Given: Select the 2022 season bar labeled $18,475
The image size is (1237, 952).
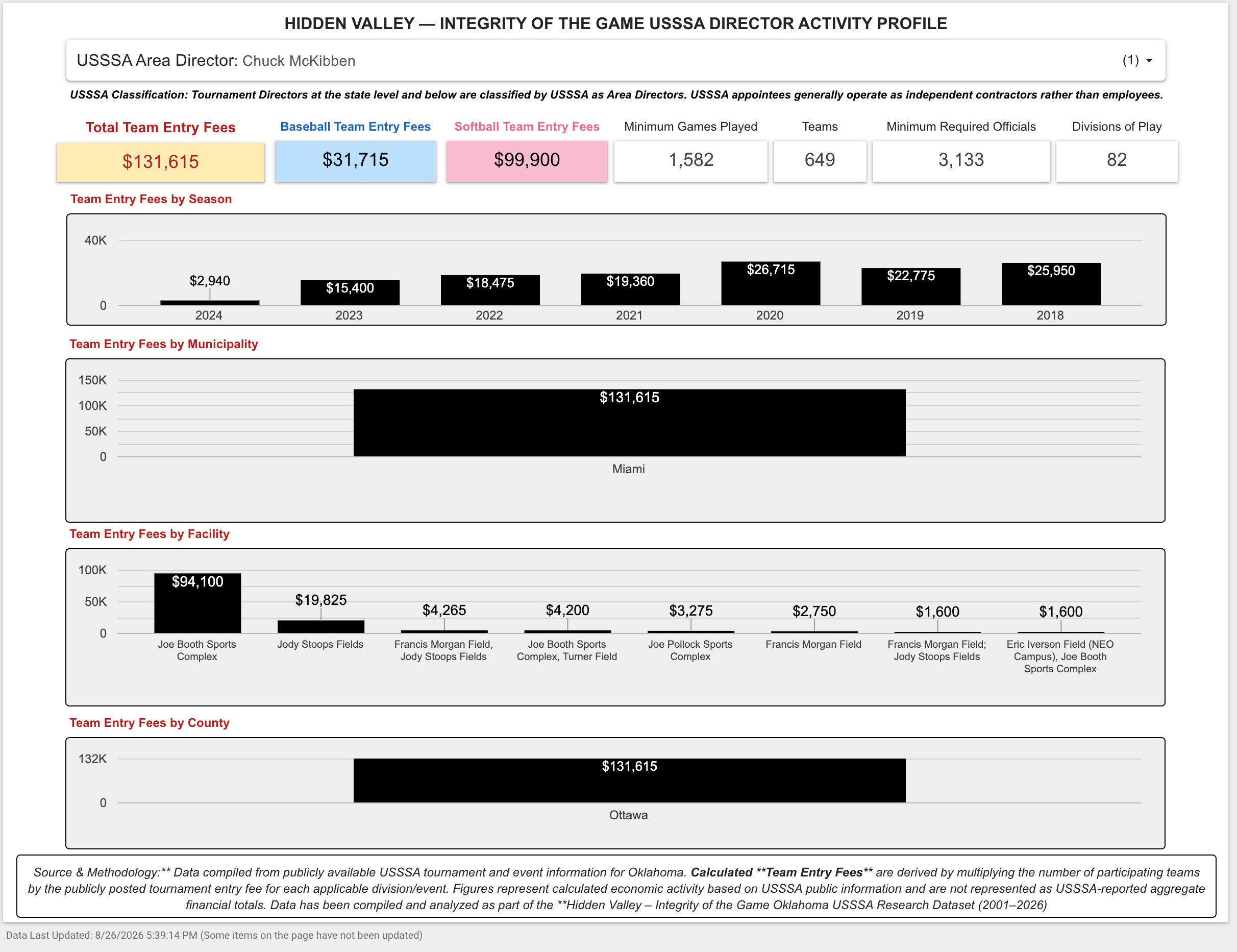Looking at the screenshot, I should click(x=490, y=290).
